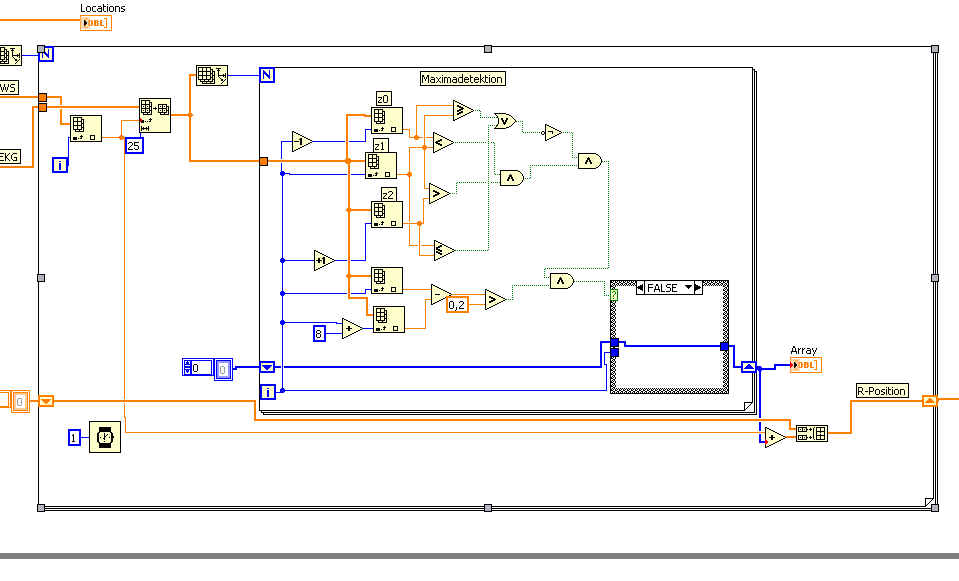Select the blue array constant element box
Image resolution: width=959 pixels, height=581 pixels.
(223, 369)
